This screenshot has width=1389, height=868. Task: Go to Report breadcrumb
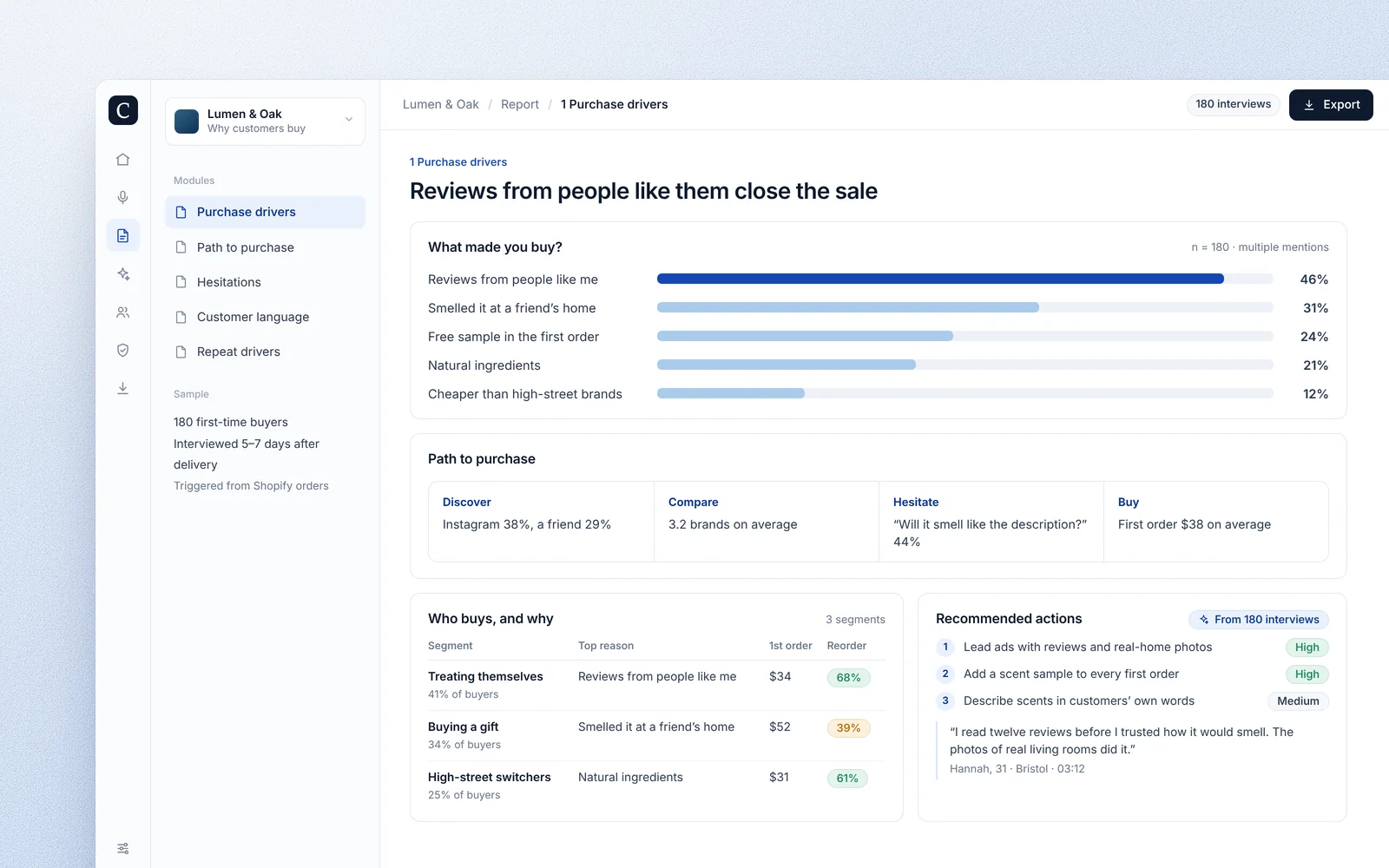click(x=520, y=104)
